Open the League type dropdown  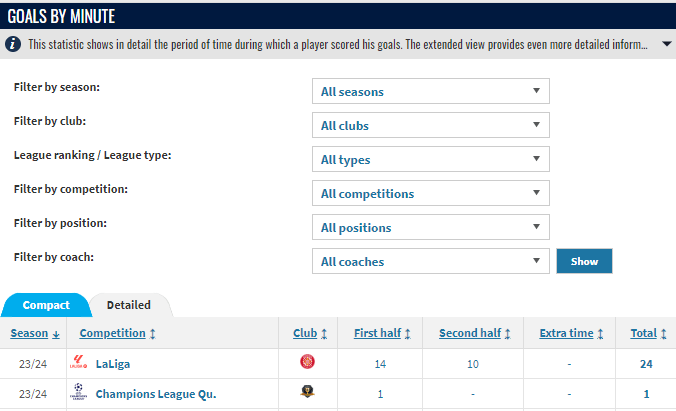point(430,160)
